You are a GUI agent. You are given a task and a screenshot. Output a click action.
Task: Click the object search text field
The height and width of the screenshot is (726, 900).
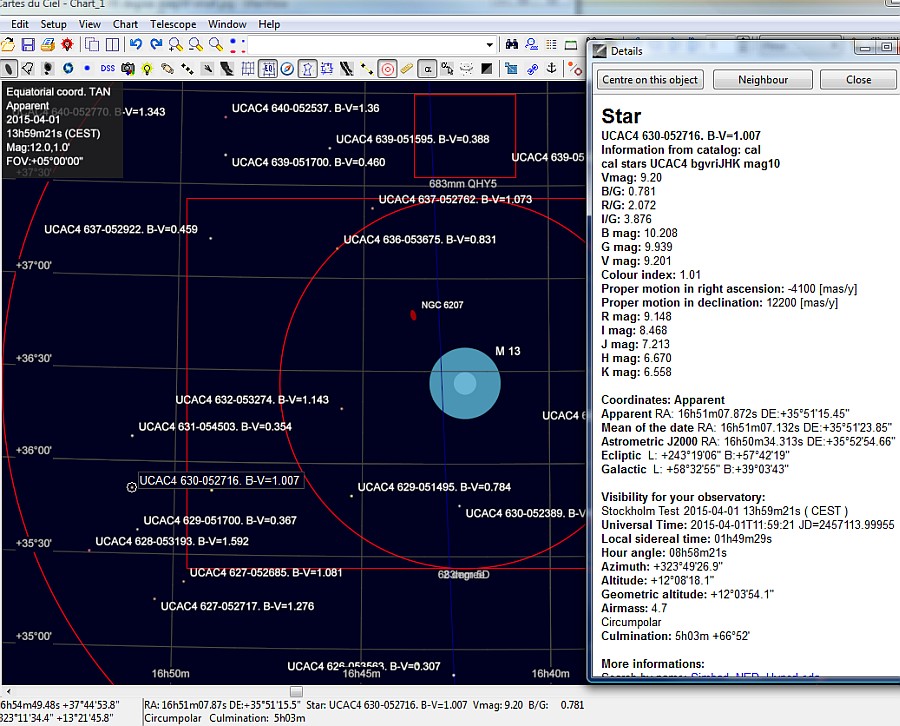[366, 45]
